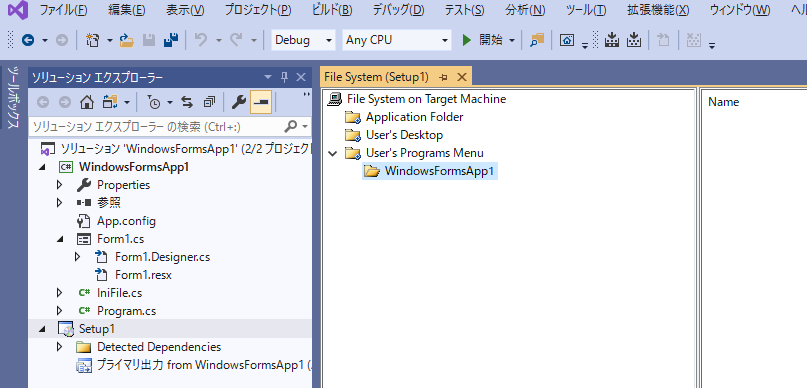Image resolution: width=807 pixels, height=388 pixels.
Task: Click Solution Explorer sync with active document icon
Action: pyautogui.click(x=187, y=102)
